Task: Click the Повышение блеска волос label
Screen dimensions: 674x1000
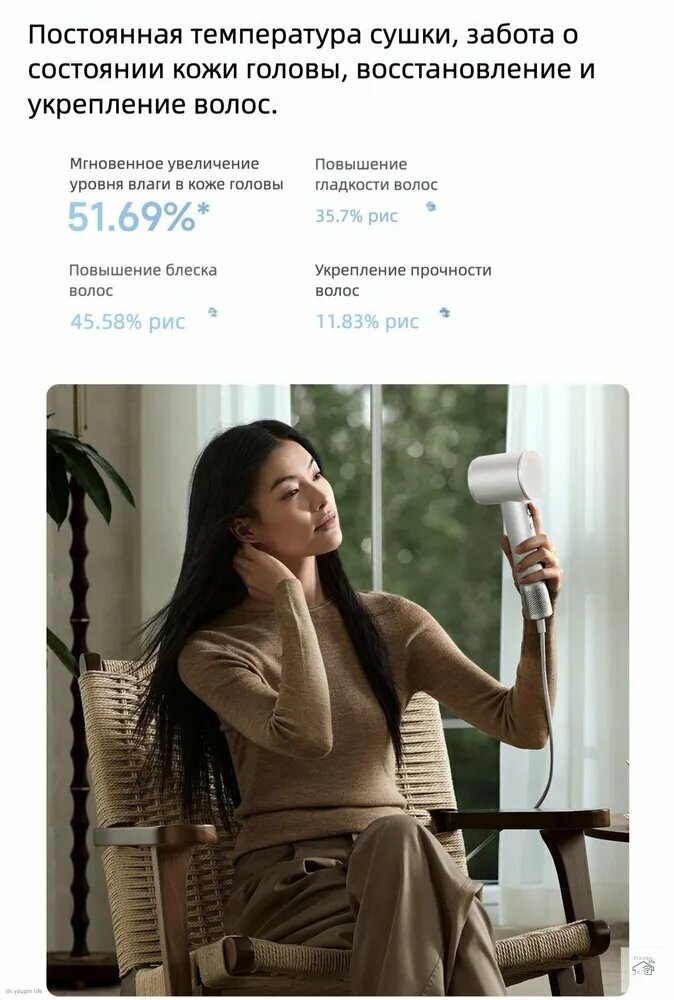Action: [143, 280]
